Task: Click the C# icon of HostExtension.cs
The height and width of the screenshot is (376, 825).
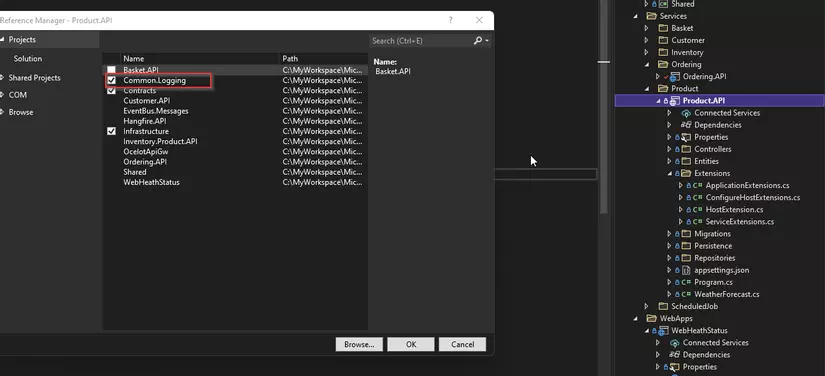Action: [x=697, y=210]
